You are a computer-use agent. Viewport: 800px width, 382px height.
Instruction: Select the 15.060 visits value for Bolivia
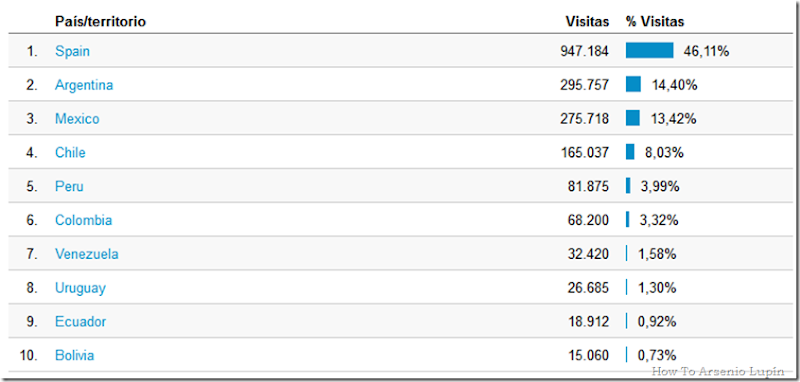pyautogui.click(x=588, y=355)
